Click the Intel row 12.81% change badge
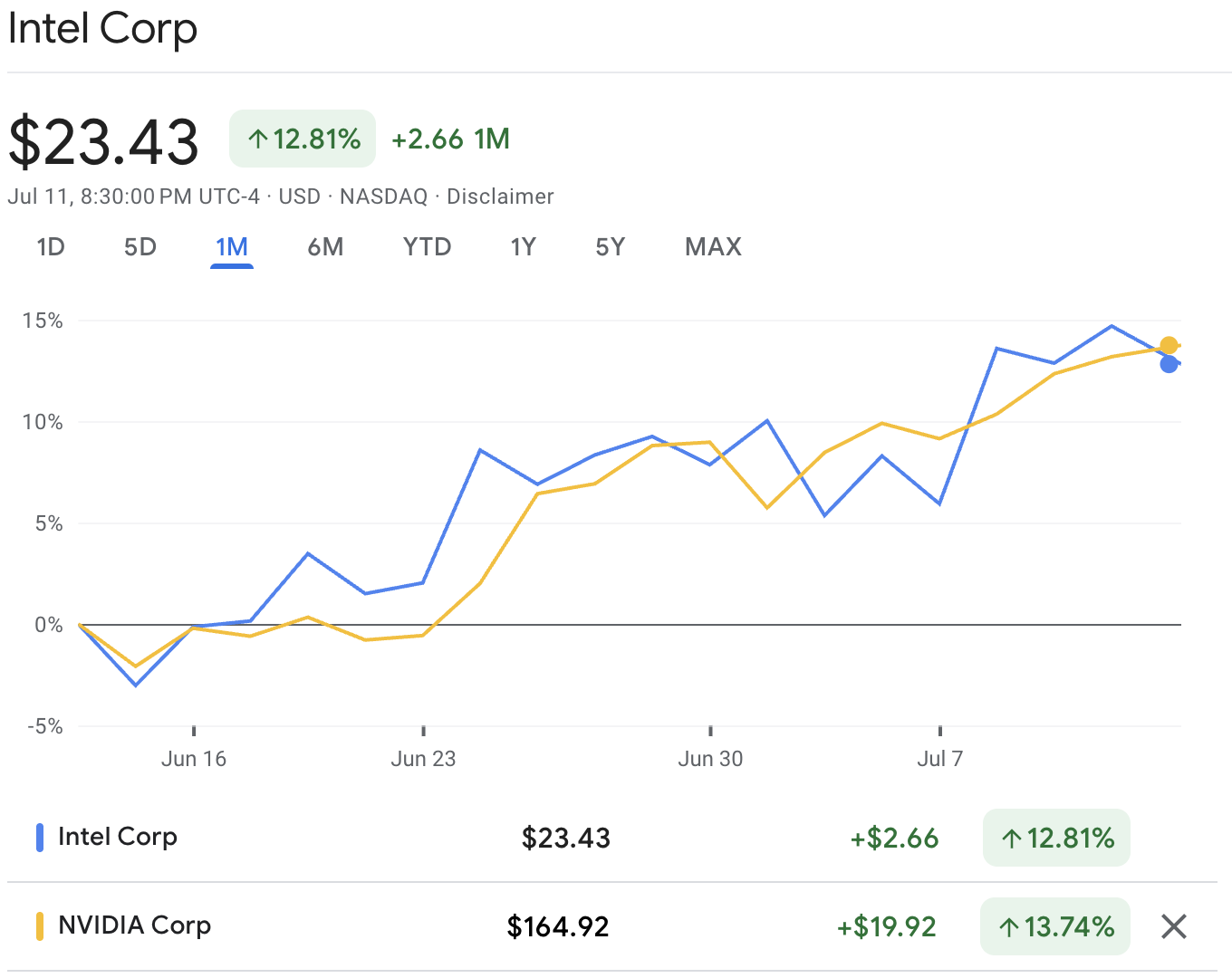Viewport: 1232px width, 978px height. click(1056, 838)
